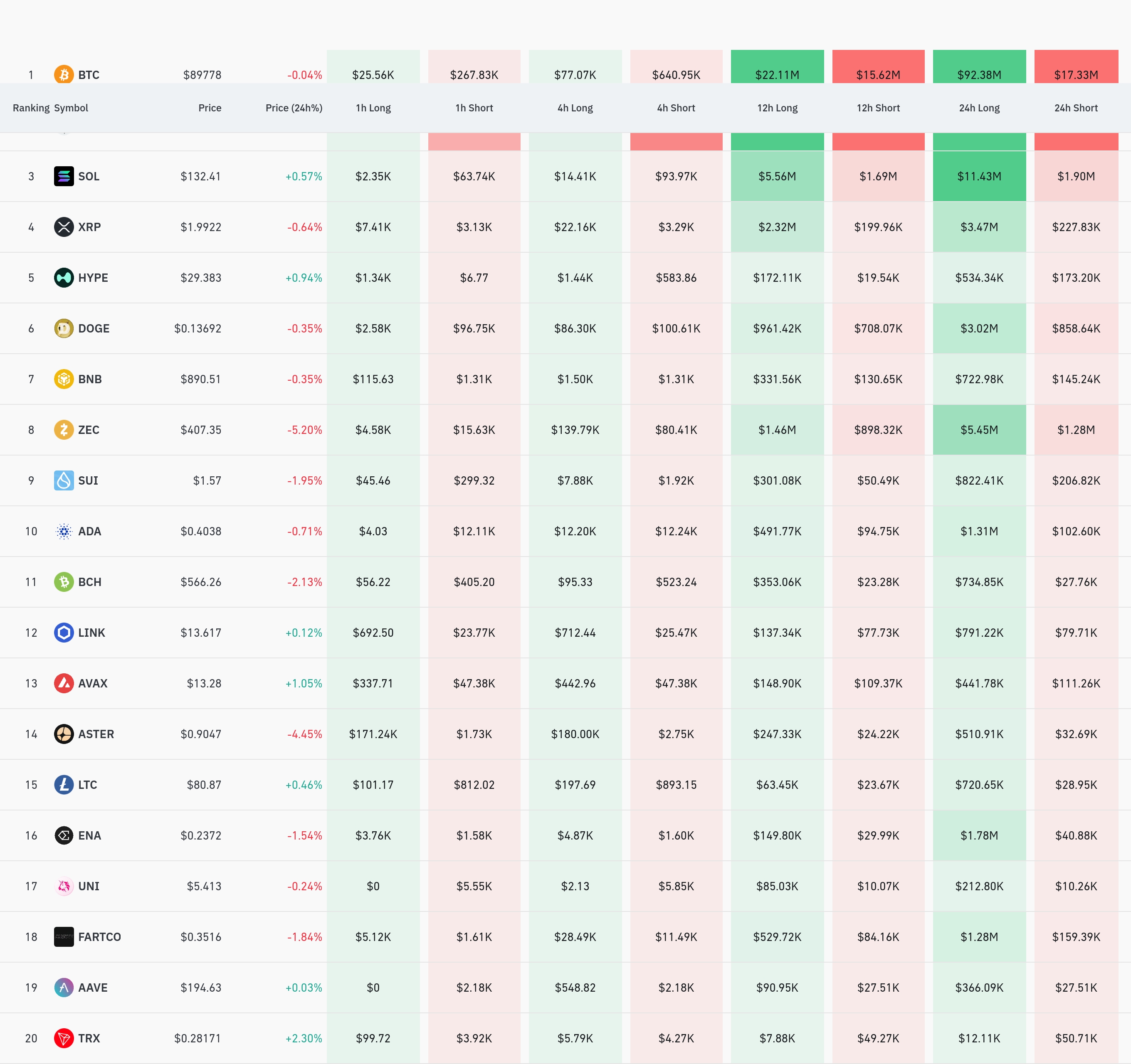Click the Zcash ZEC icon
This screenshot has width=1131, height=1064.
coord(64,429)
